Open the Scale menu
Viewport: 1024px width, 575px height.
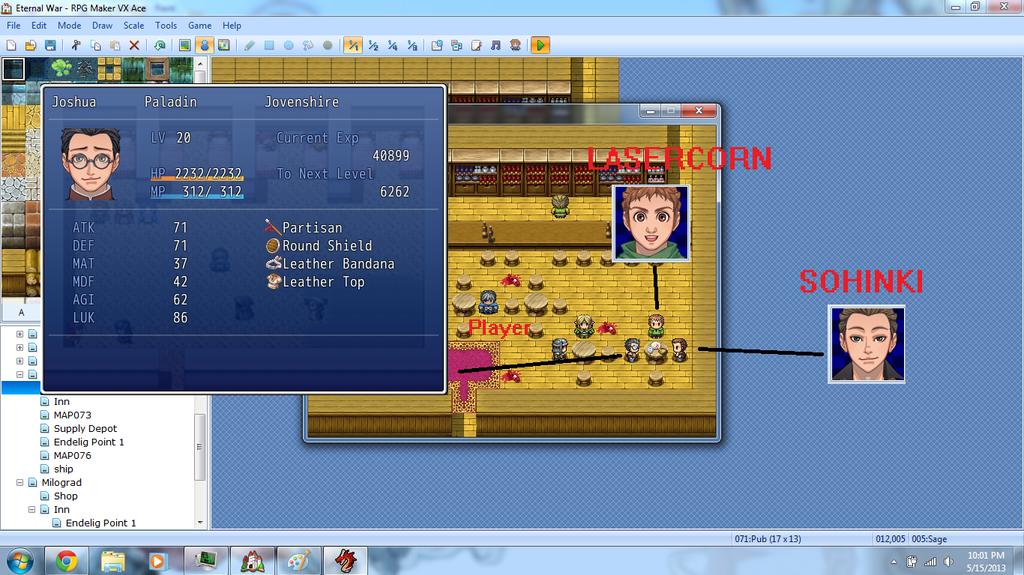(134, 25)
